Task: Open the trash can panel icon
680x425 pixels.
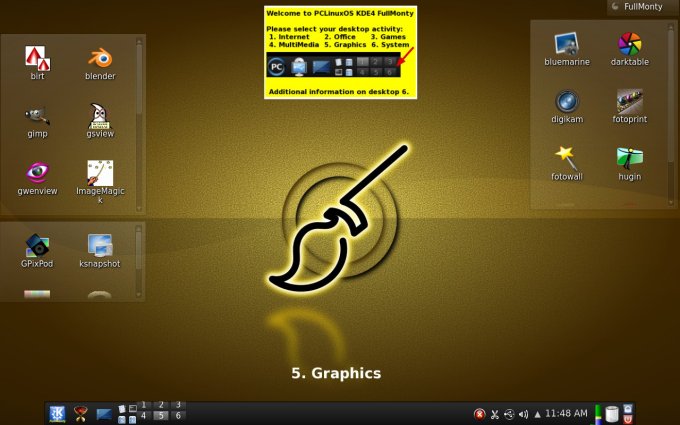Action: (611, 414)
